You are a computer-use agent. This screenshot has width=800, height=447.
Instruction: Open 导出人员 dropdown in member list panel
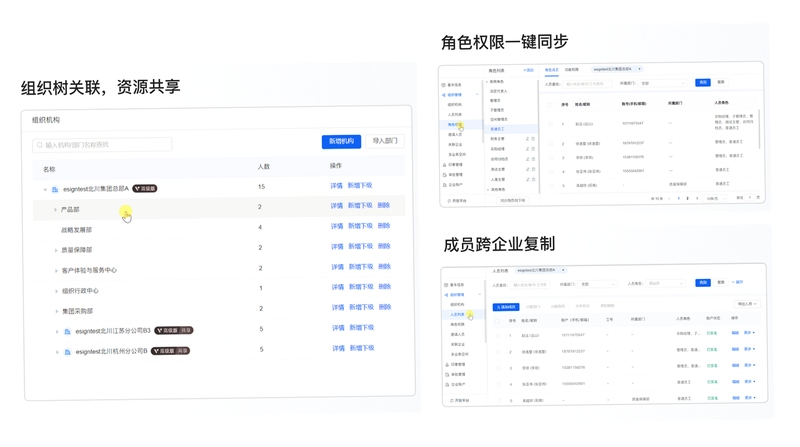pyautogui.click(x=746, y=304)
